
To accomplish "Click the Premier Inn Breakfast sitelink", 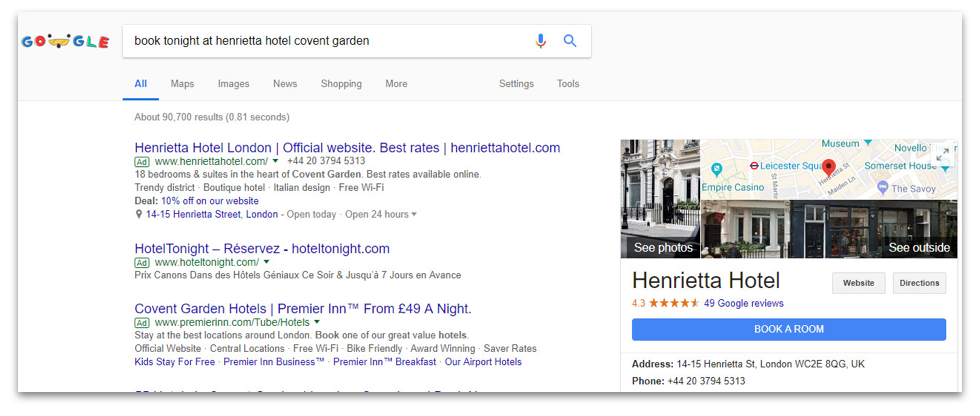I will [384, 362].
